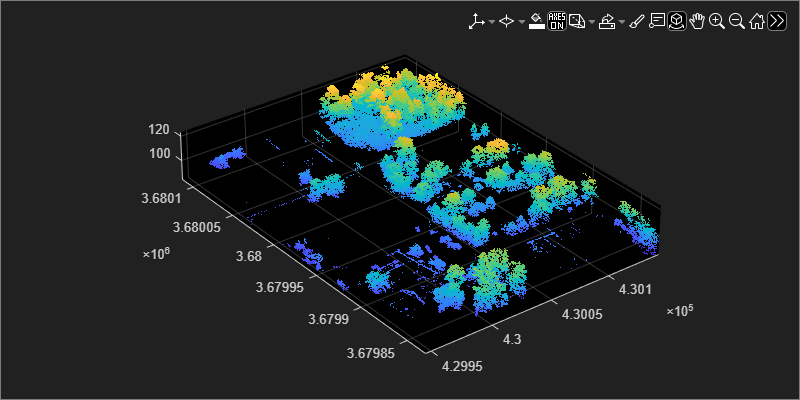Click the ×10⁶ Y-axis exponent label
The height and width of the screenshot is (400, 800).
(155, 252)
